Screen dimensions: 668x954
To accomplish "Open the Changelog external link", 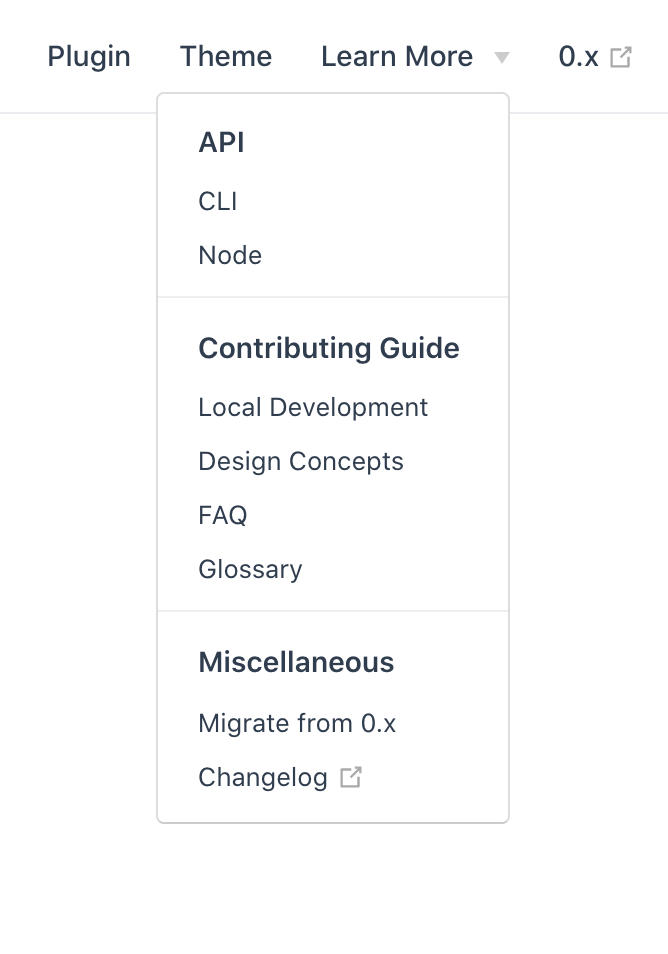I will 262,776.
